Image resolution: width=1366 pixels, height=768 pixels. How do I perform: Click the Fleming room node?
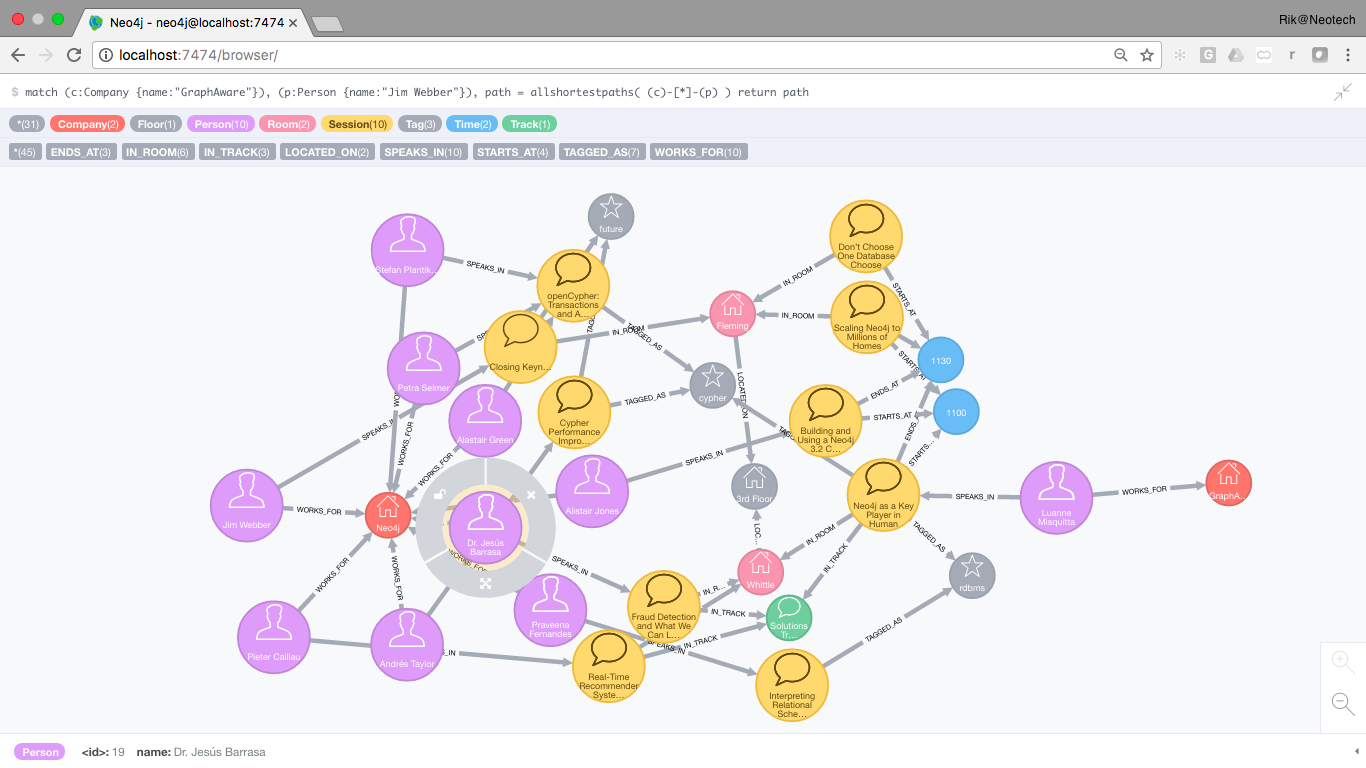pyautogui.click(x=733, y=313)
